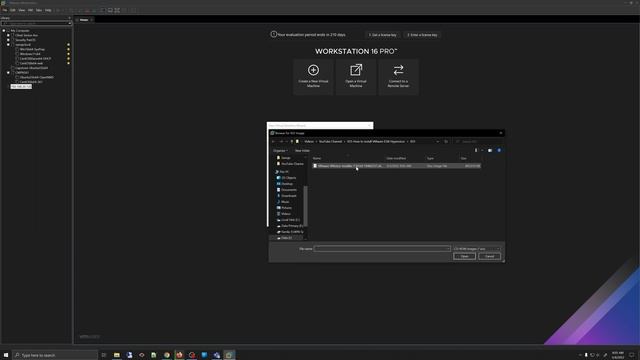Change view layout in file dialog
Image resolution: width=640 pixels, height=360 pixels.
pyautogui.click(x=476, y=151)
